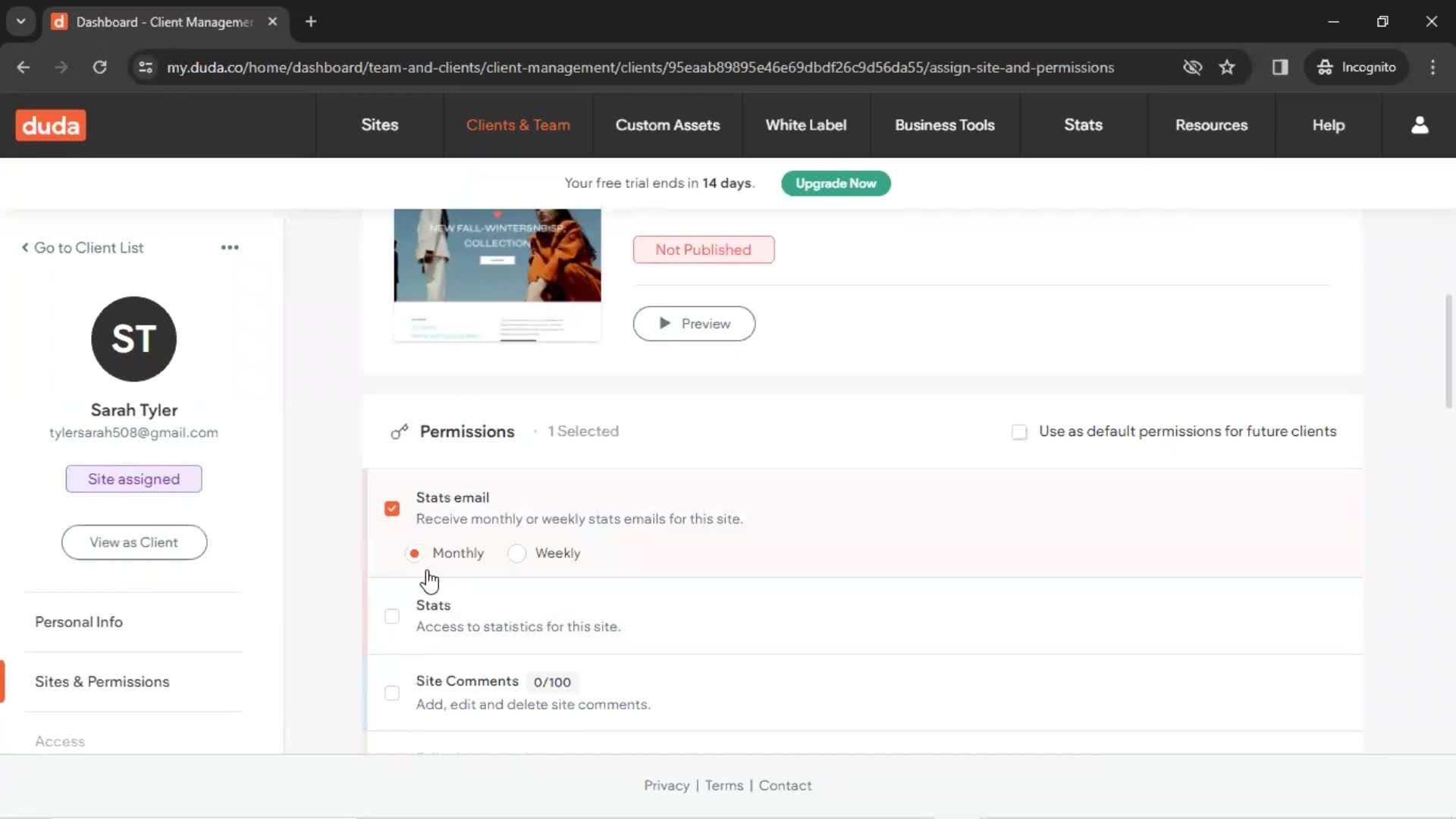Enable the Site Comments permission checkbox
This screenshot has height=819, width=1456.
tap(392, 693)
